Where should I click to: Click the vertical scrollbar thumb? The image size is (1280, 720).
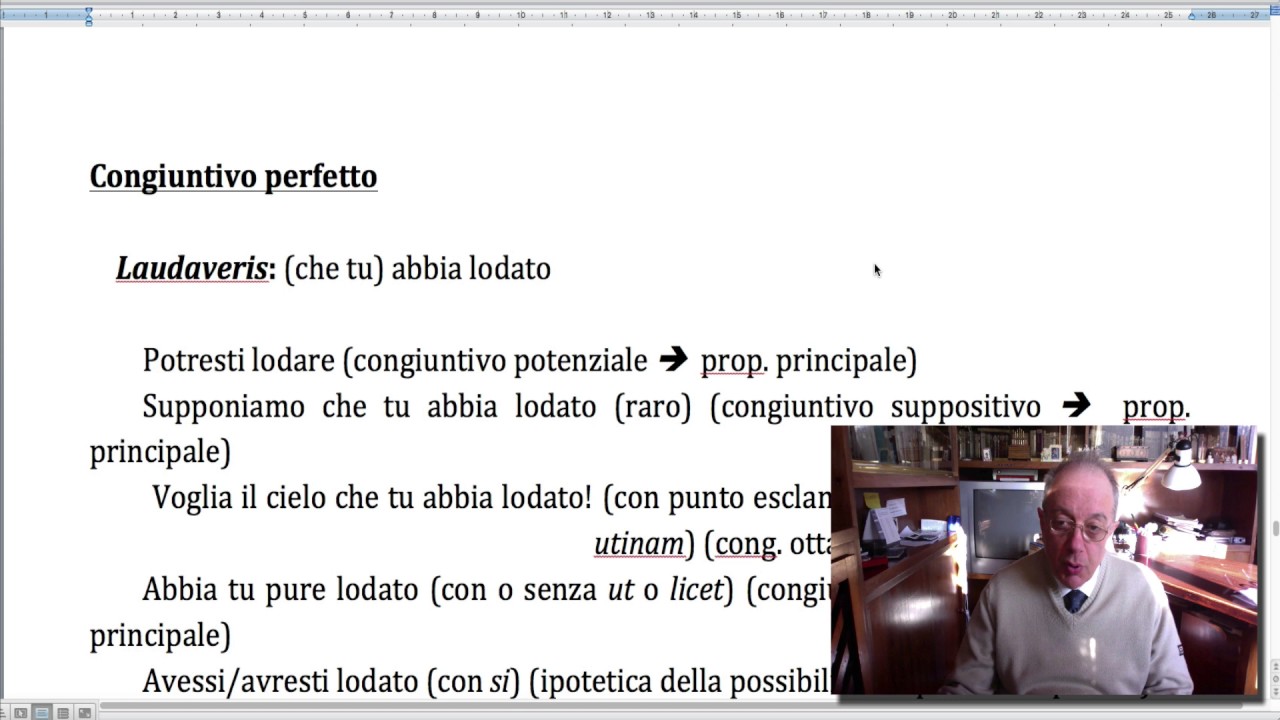pos(1276,528)
